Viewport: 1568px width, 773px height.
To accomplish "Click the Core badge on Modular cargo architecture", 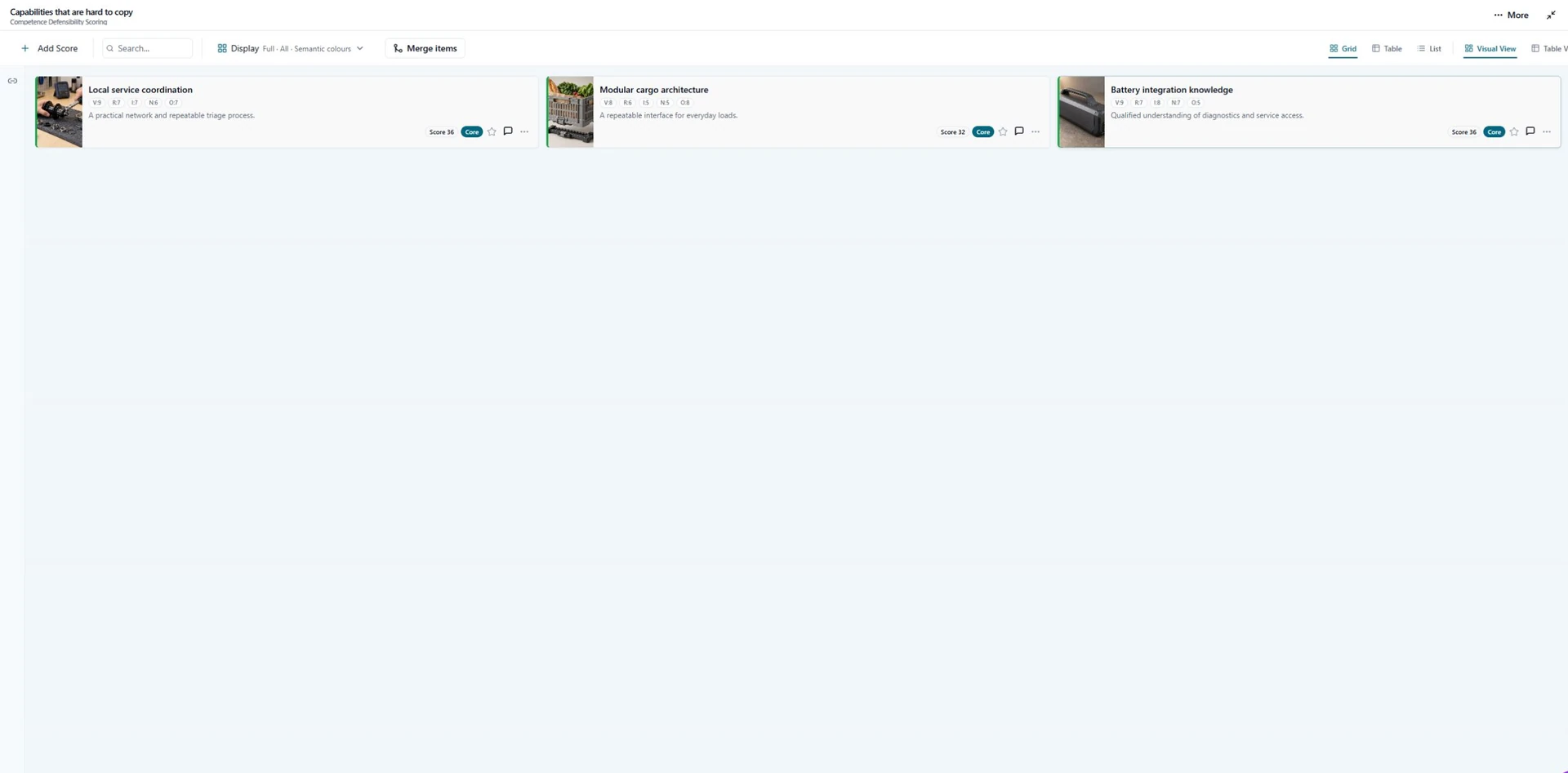I will click(983, 131).
